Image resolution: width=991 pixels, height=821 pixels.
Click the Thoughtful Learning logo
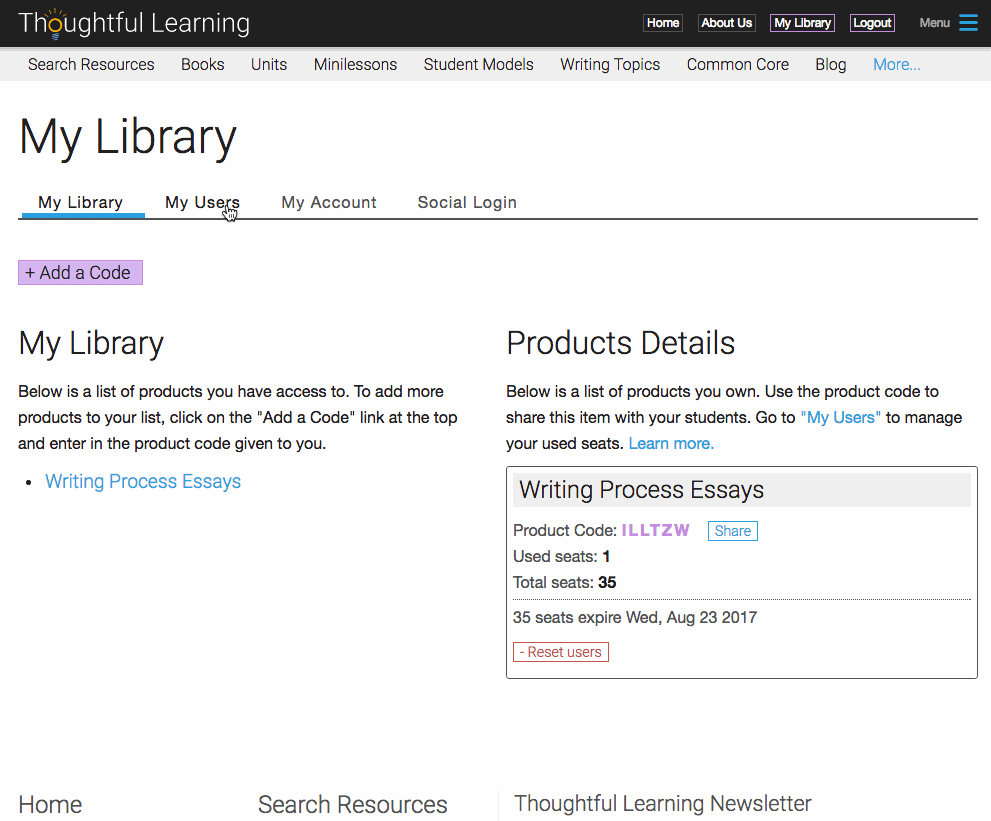tap(134, 23)
